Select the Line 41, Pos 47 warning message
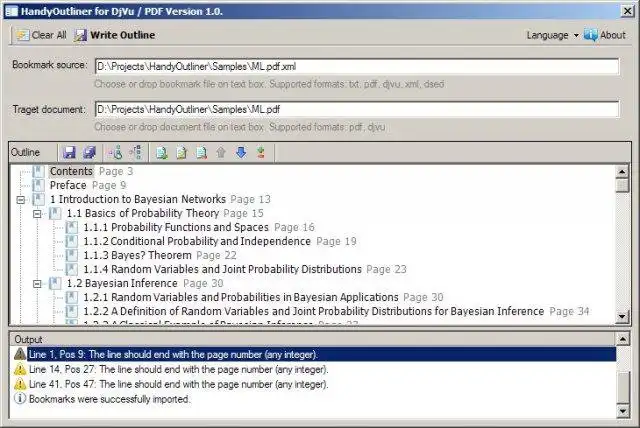The width and height of the screenshot is (640, 428). [x=178, y=384]
